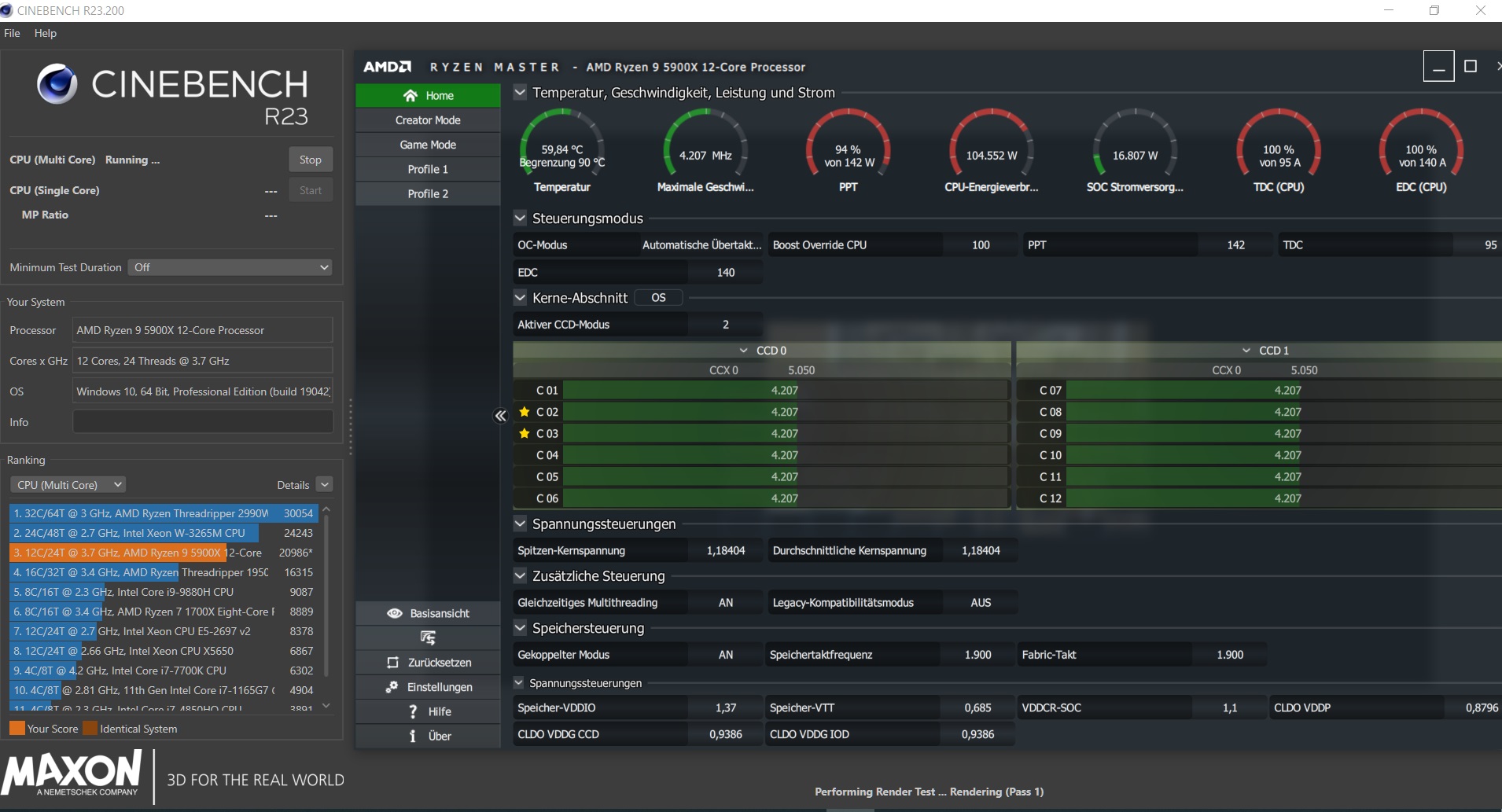
Task: Click the PPT value 142 field
Action: [1235, 245]
